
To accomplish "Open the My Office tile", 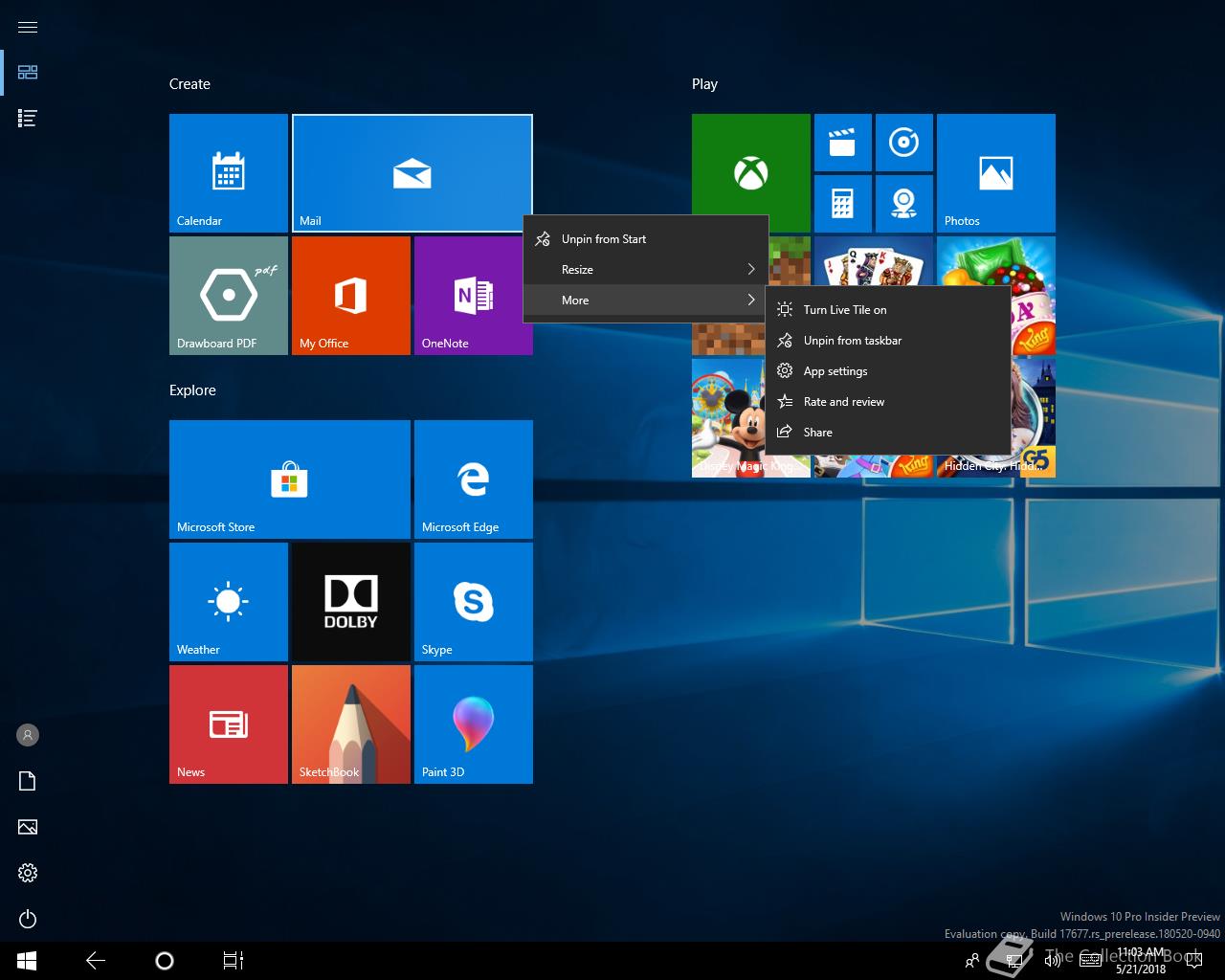I will 351,296.
